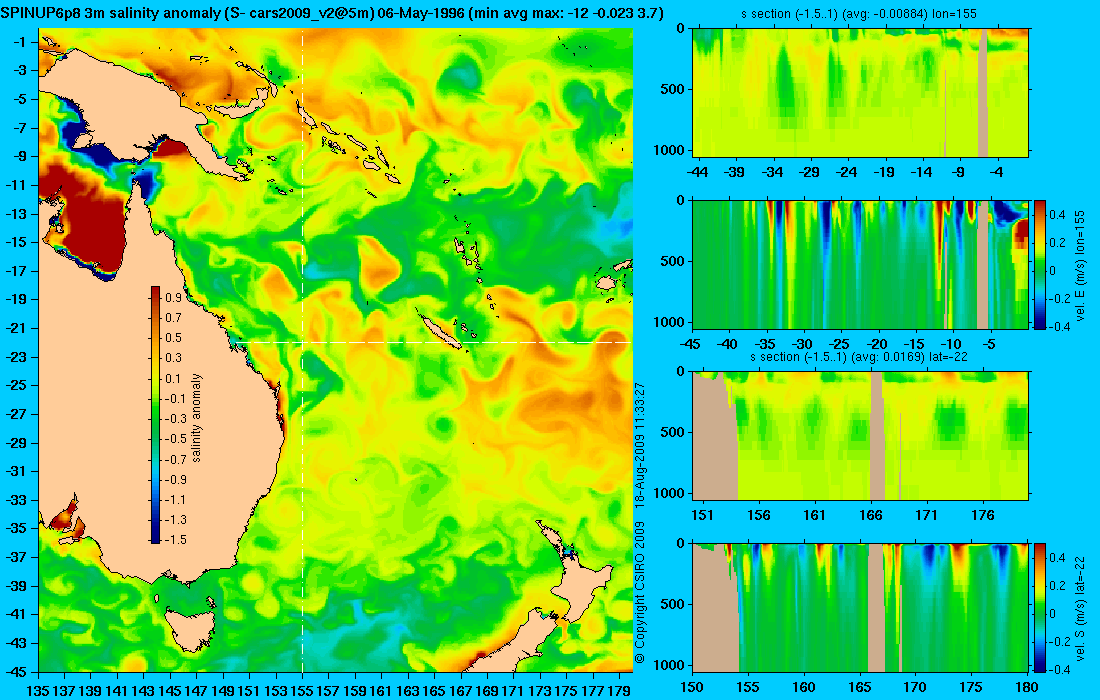Click the 'lon=155' s section plot title
The width and height of the screenshot is (1100, 700).
(859, 13)
